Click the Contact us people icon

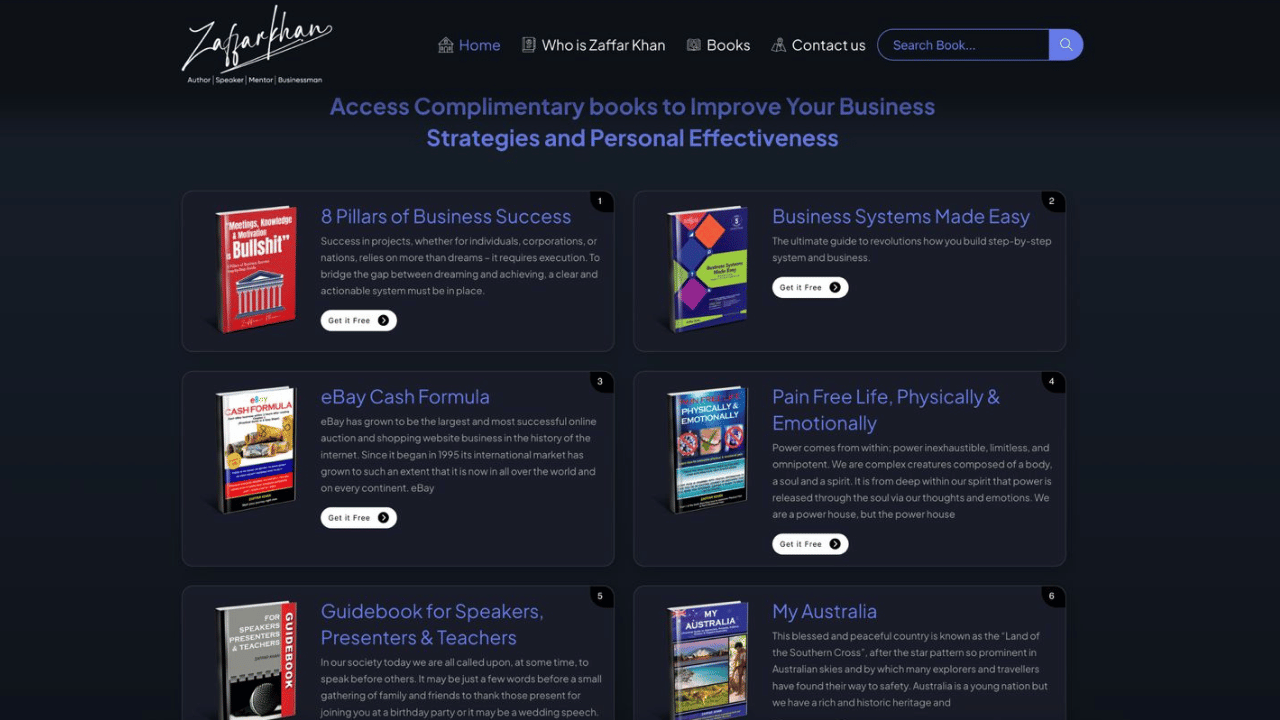click(779, 45)
